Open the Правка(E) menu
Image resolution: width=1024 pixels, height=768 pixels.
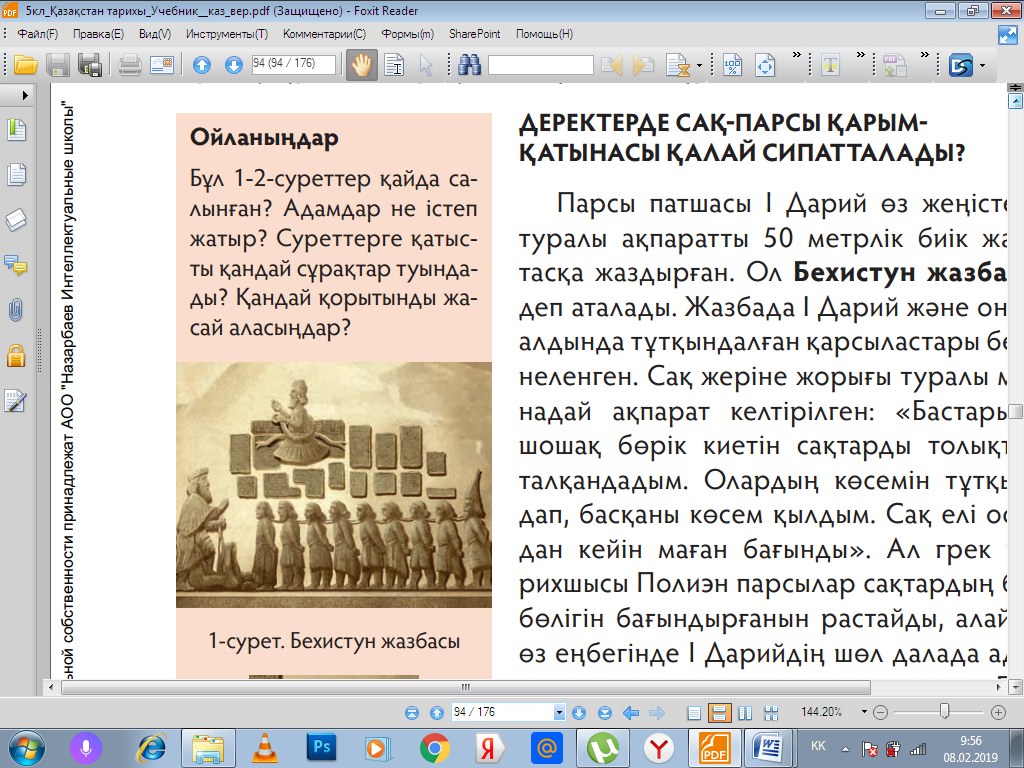coord(98,34)
